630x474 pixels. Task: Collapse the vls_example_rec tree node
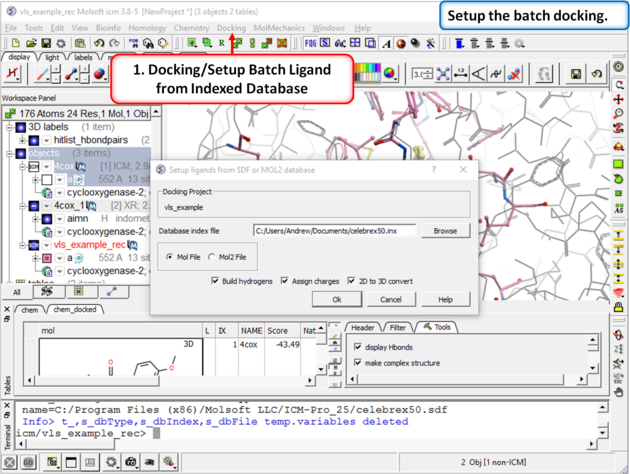click(10, 244)
